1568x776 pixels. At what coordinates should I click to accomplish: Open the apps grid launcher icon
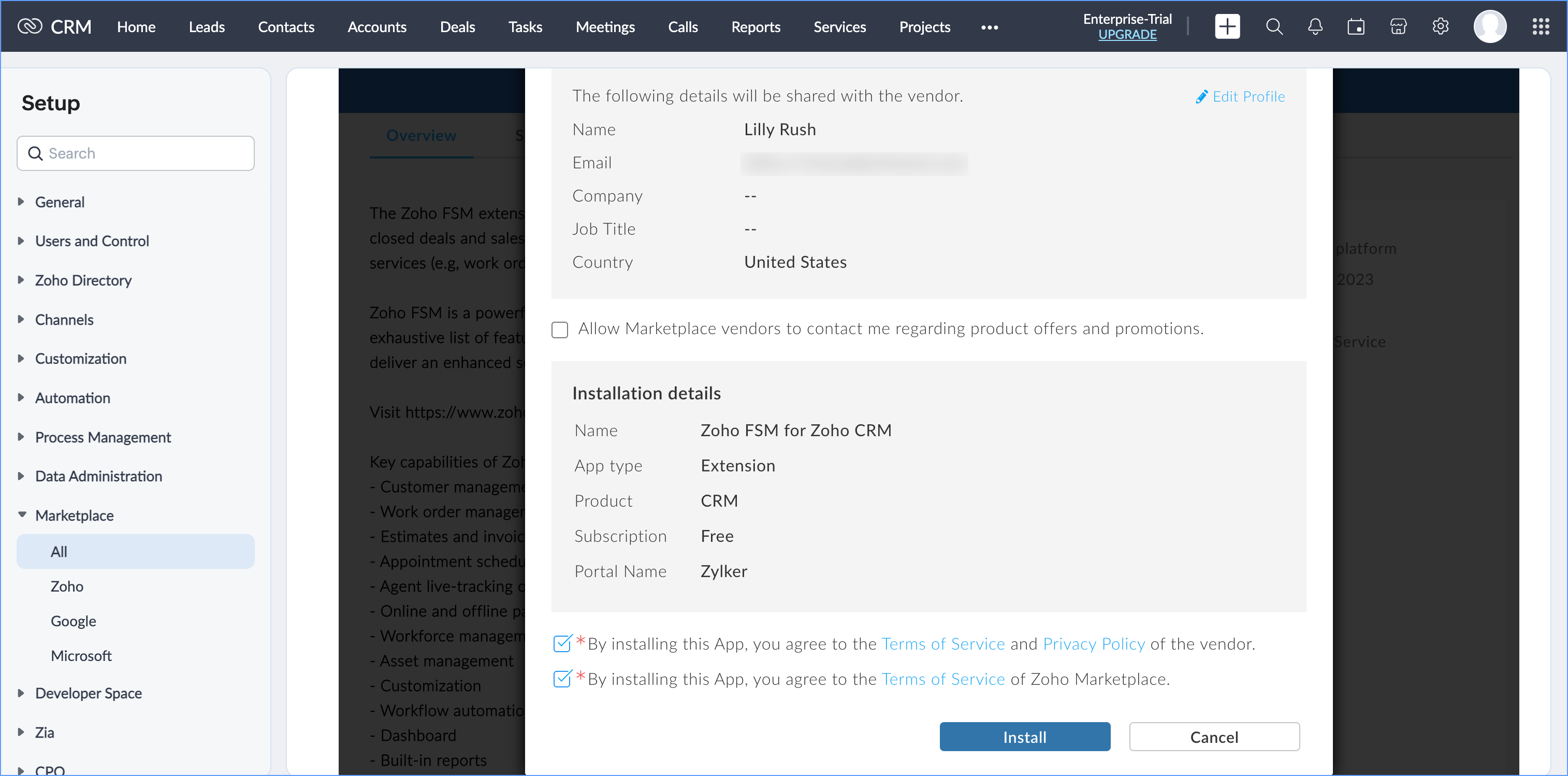coord(1540,27)
